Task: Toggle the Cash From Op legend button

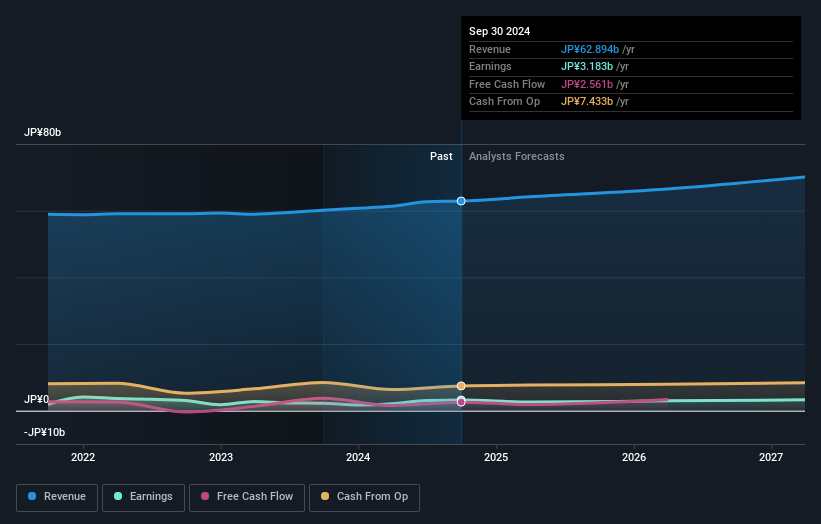Action: pos(364,497)
